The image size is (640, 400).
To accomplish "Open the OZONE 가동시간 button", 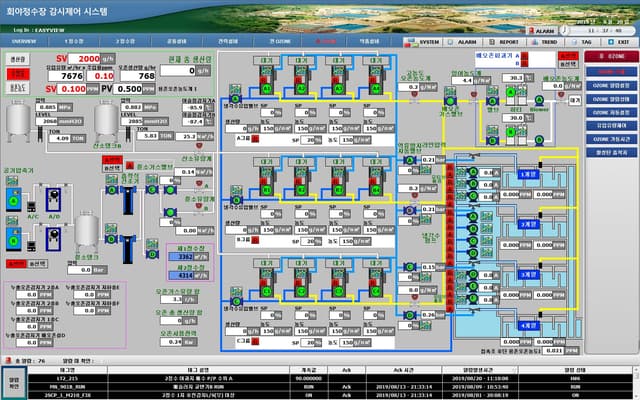I will 611,139.
